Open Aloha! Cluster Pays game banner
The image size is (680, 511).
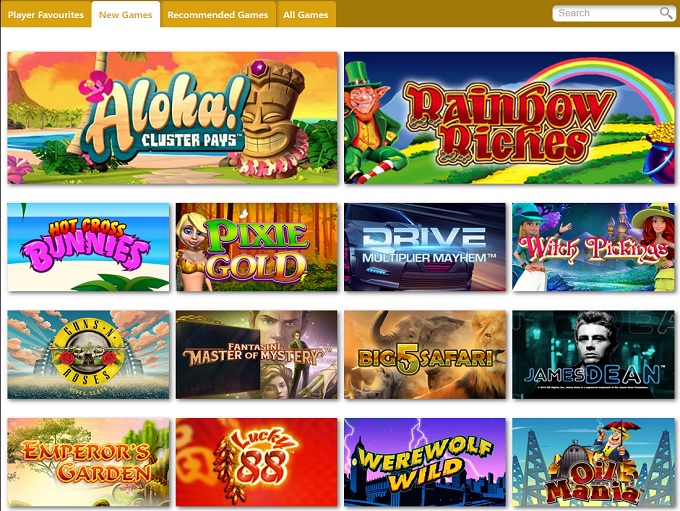click(x=173, y=118)
